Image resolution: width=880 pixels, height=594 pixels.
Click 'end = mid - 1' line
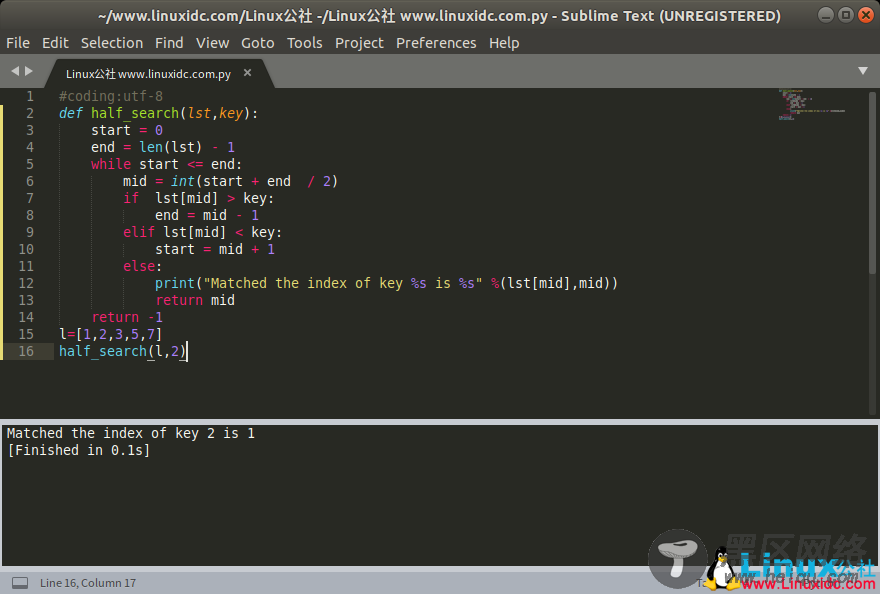[x=207, y=216]
